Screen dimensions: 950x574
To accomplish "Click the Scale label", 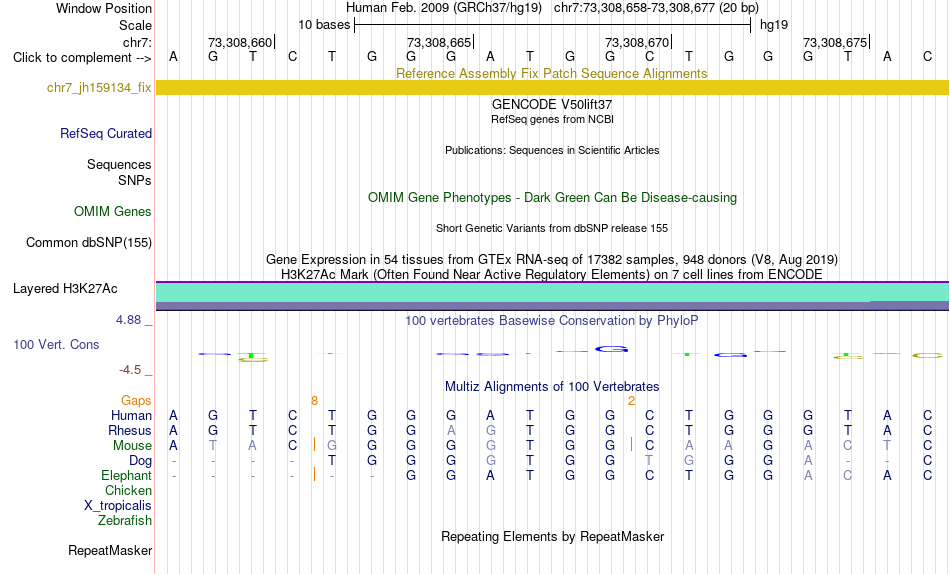I will 135,25.
